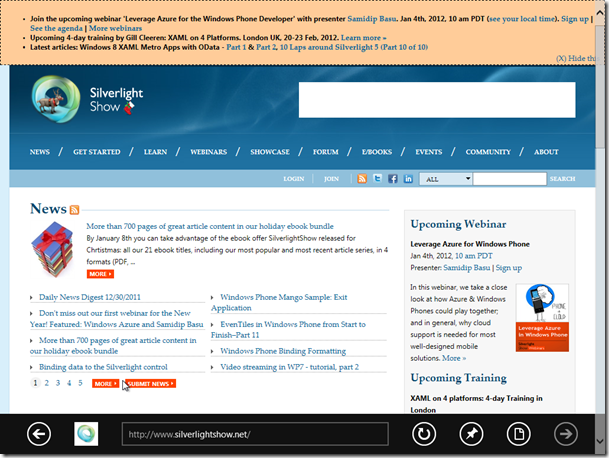Go forward with the forward arrow
This screenshot has width=609, height=458.
(566, 434)
